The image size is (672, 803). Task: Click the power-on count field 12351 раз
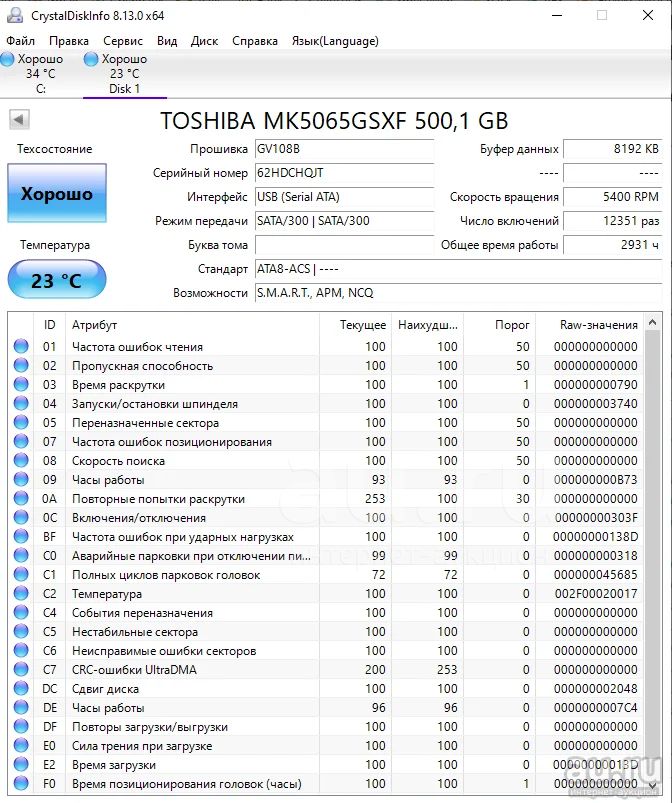[x=613, y=221]
